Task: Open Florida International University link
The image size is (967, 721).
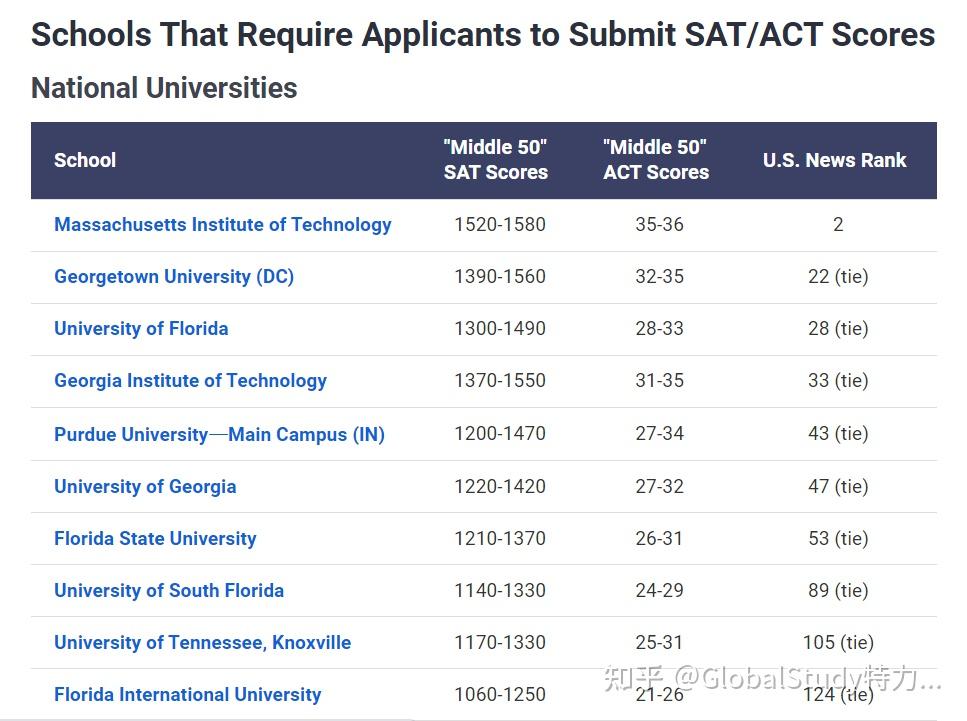Action: (x=187, y=694)
